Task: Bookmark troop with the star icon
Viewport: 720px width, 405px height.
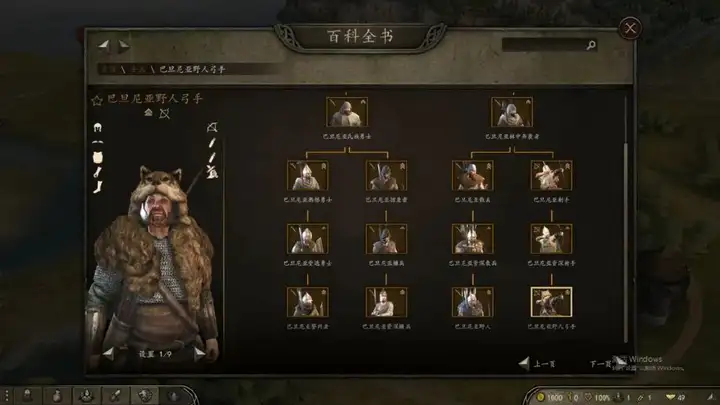Action: (96, 100)
